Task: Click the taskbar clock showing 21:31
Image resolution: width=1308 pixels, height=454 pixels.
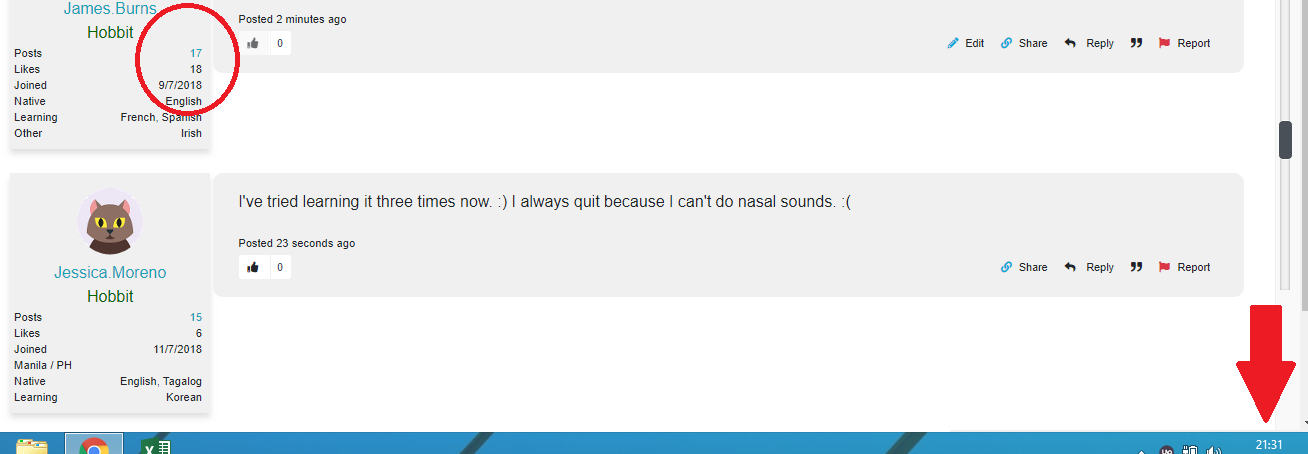Action: (x=1267, y=445)
